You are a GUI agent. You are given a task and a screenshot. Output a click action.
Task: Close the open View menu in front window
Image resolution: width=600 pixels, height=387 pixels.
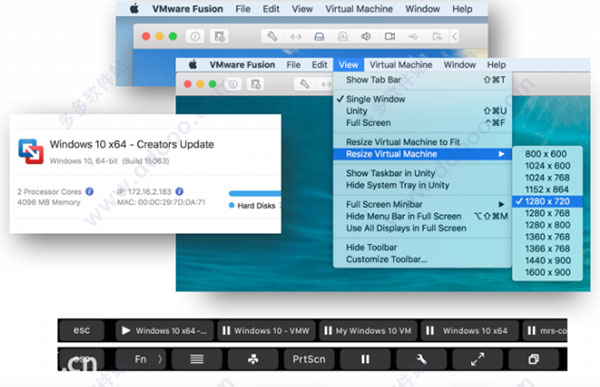point(348,65)
